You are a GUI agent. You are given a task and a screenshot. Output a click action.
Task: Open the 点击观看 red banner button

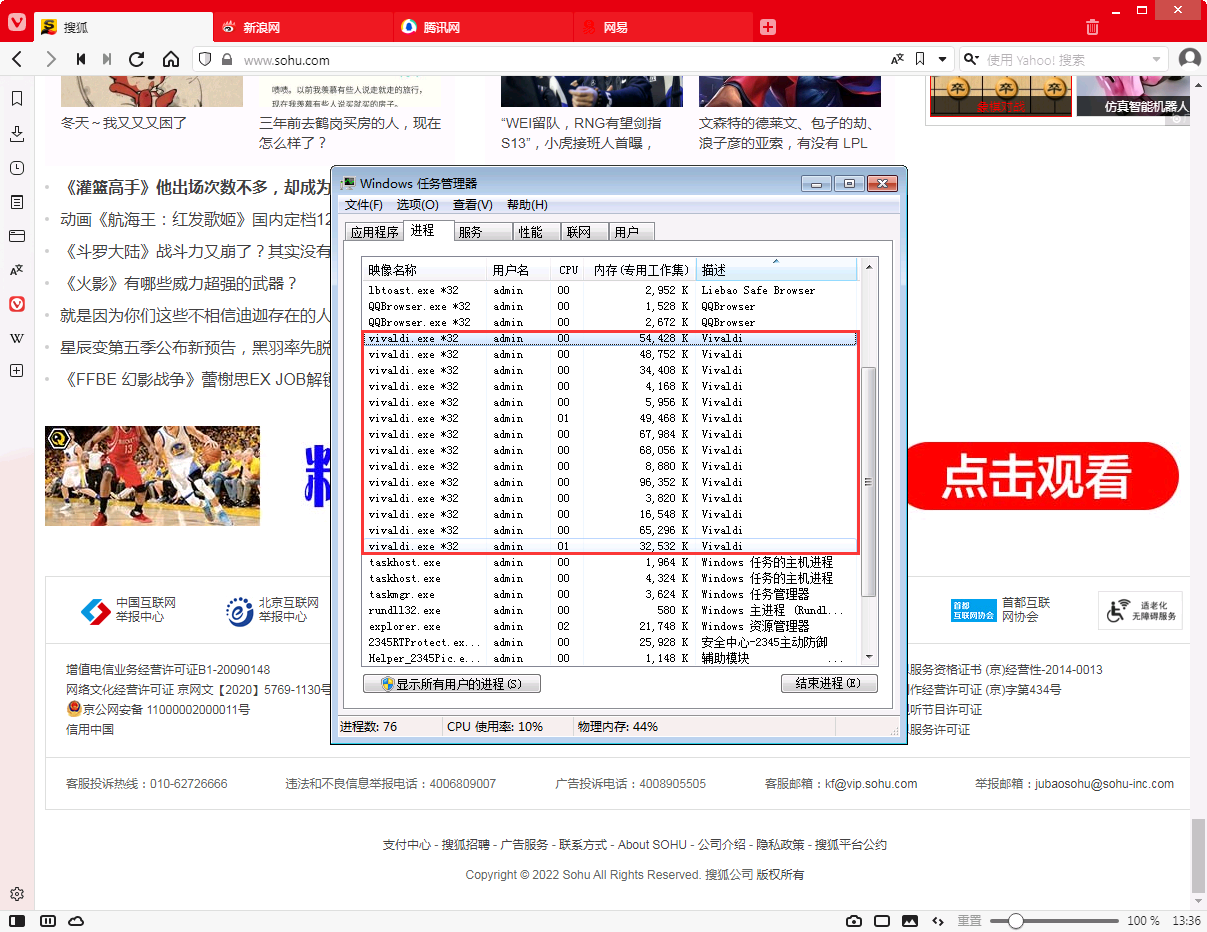(x=1041, y=476)
